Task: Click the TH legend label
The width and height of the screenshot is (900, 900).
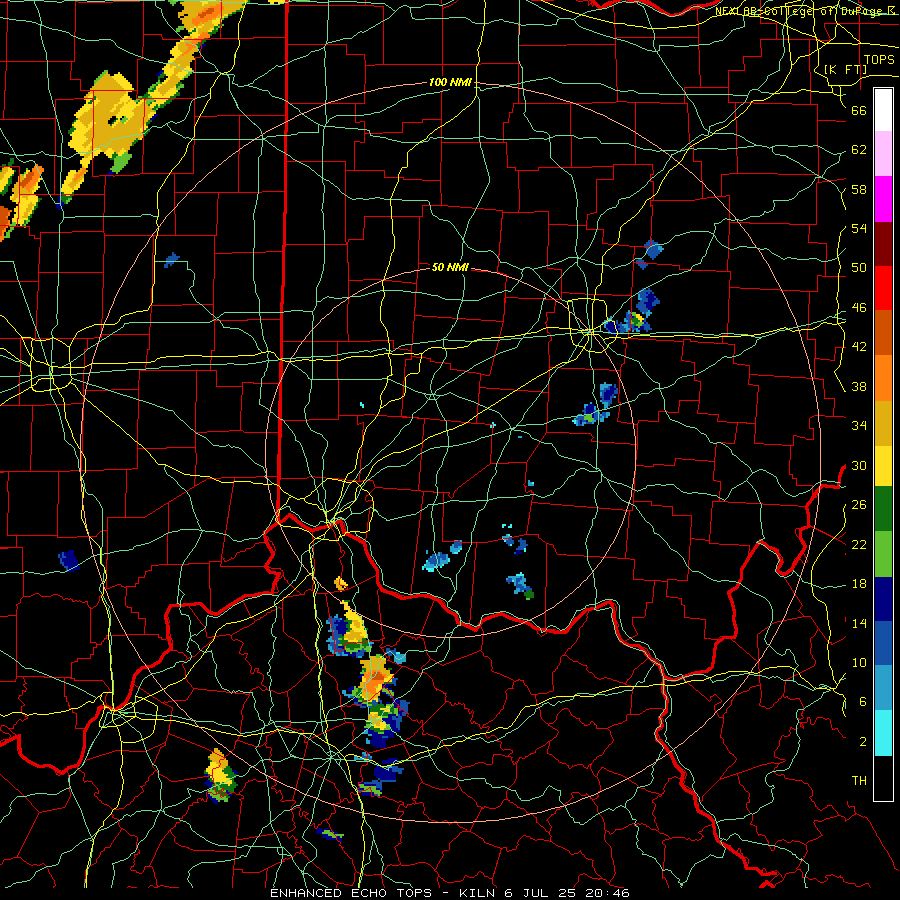Action: (859, 781)
